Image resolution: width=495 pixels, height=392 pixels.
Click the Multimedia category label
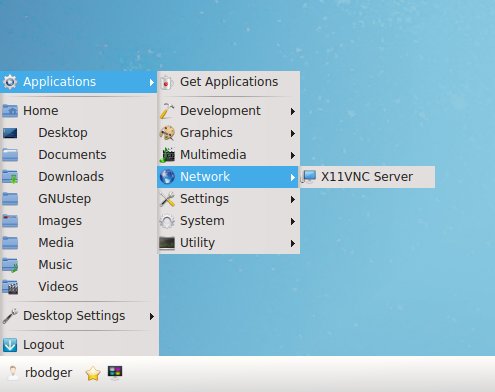pos(213,155)
